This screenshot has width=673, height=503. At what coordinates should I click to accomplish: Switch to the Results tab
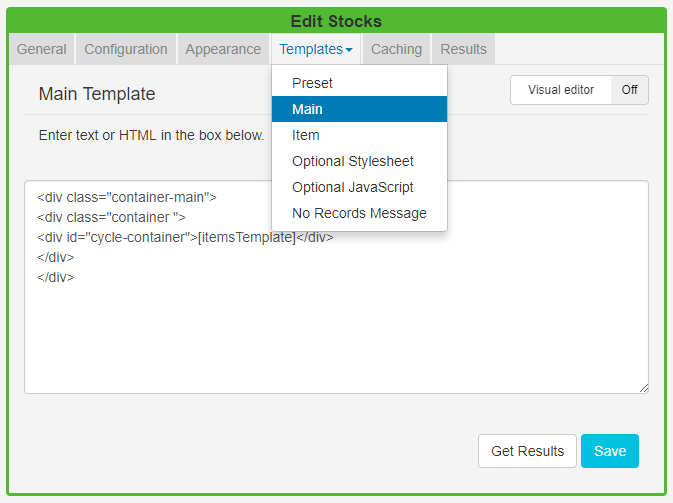click(x=463, y=49)
